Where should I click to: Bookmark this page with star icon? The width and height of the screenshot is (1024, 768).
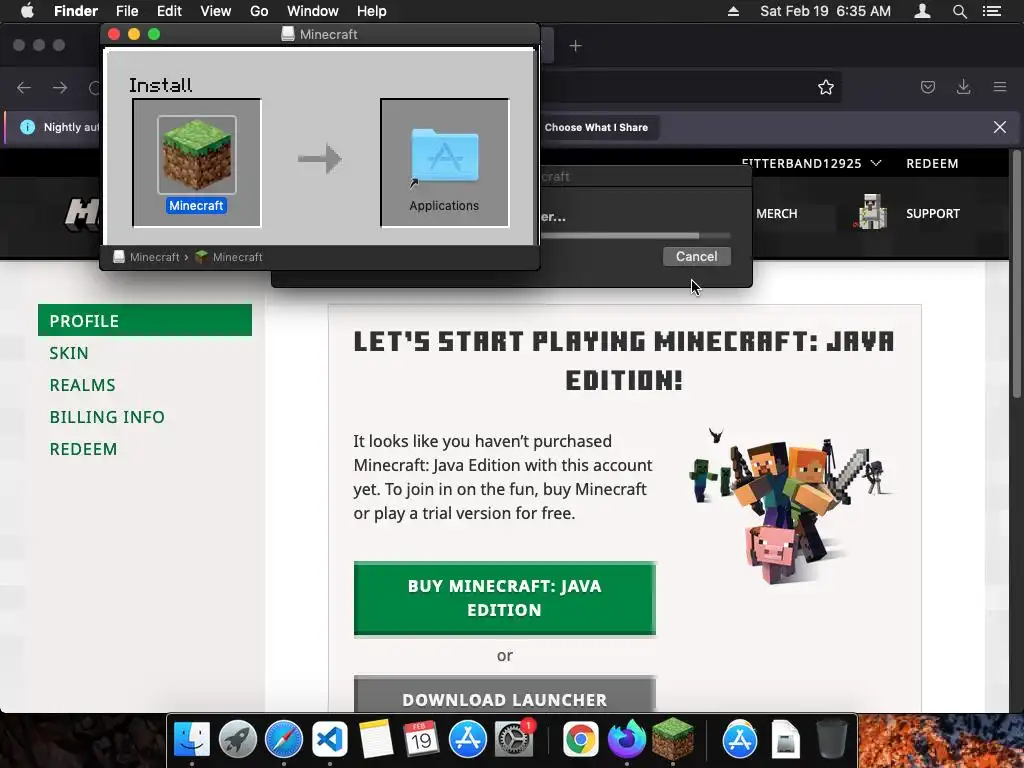825,87
